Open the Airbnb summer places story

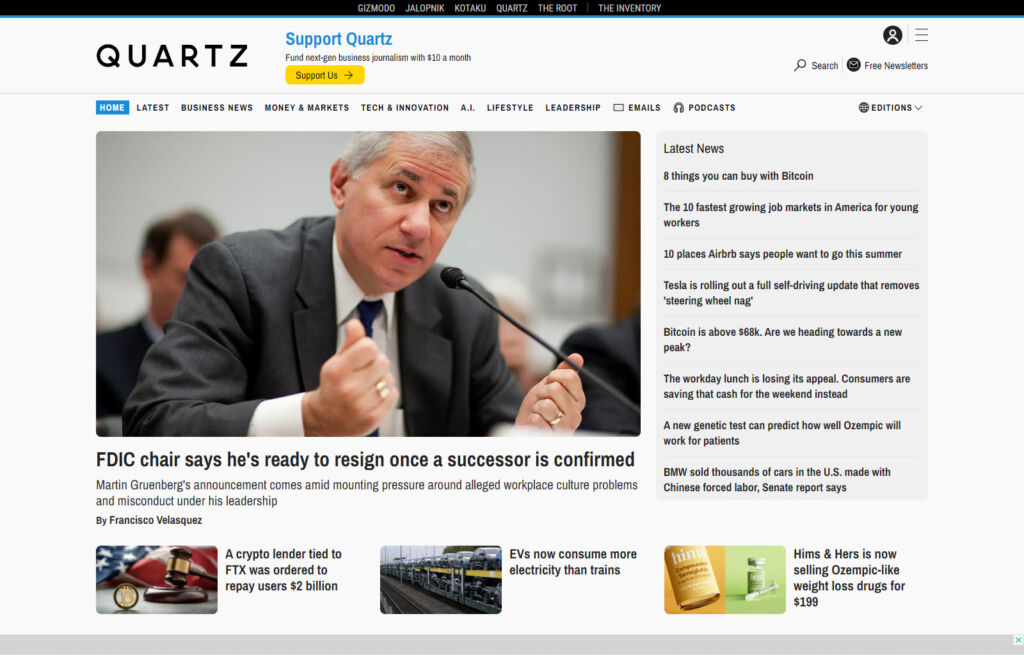[x=782, y=254]
